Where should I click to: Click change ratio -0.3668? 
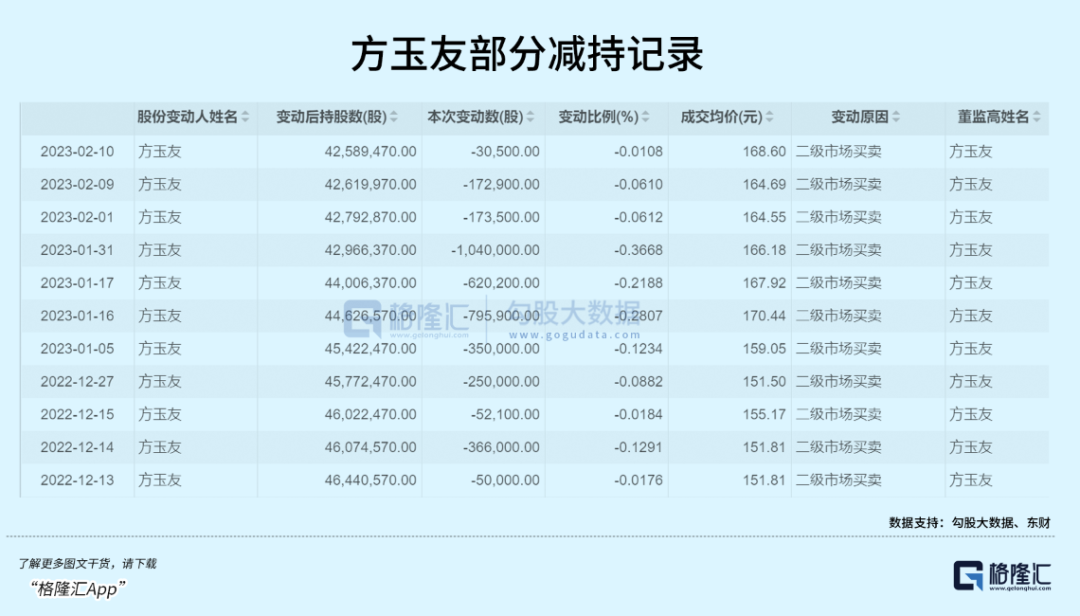[638, 250]
